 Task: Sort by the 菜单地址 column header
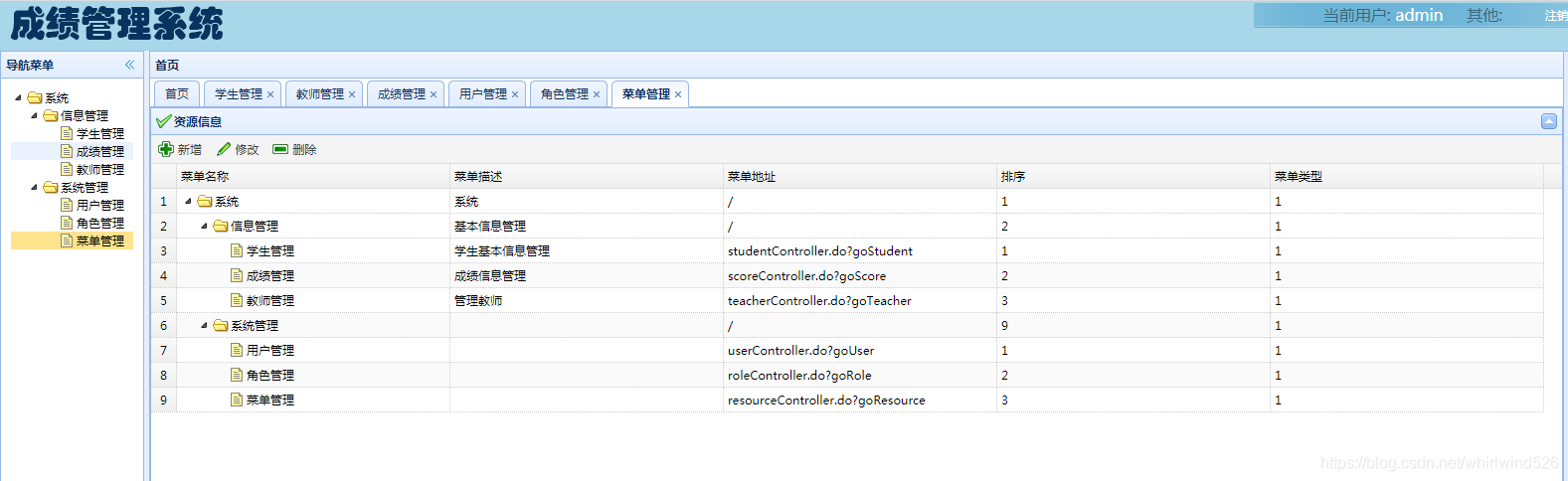point(751,176)
